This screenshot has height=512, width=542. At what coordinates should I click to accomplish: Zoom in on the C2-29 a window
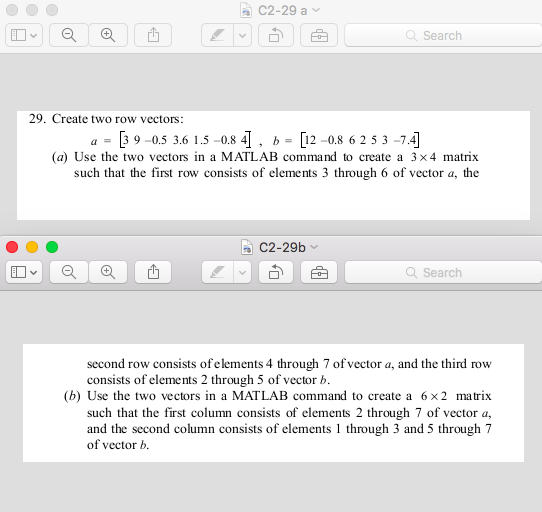coord(108,35)
